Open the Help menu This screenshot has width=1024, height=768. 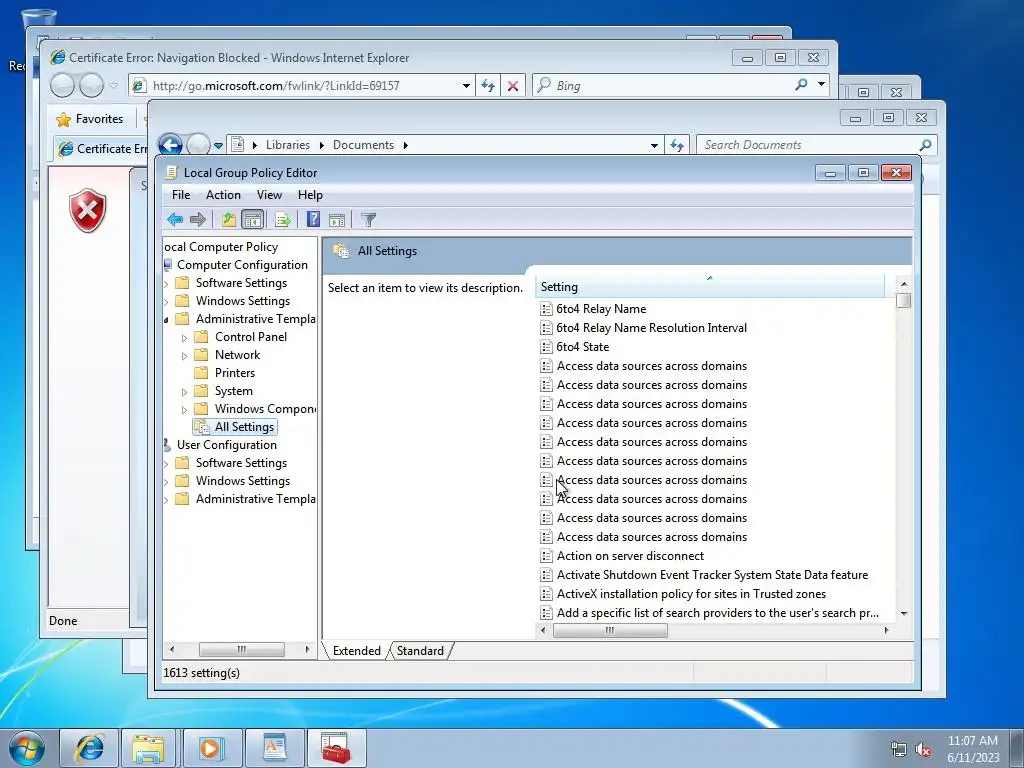click(310, 195)
